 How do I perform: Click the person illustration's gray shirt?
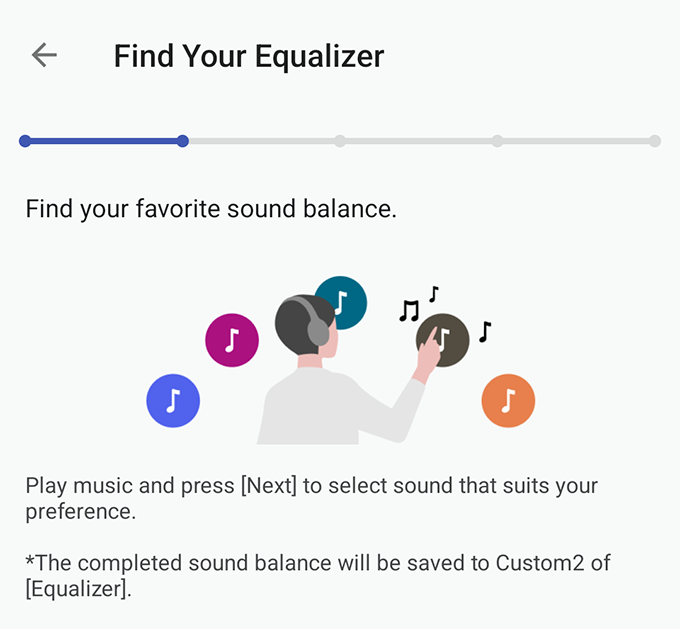tap(330, 408)
